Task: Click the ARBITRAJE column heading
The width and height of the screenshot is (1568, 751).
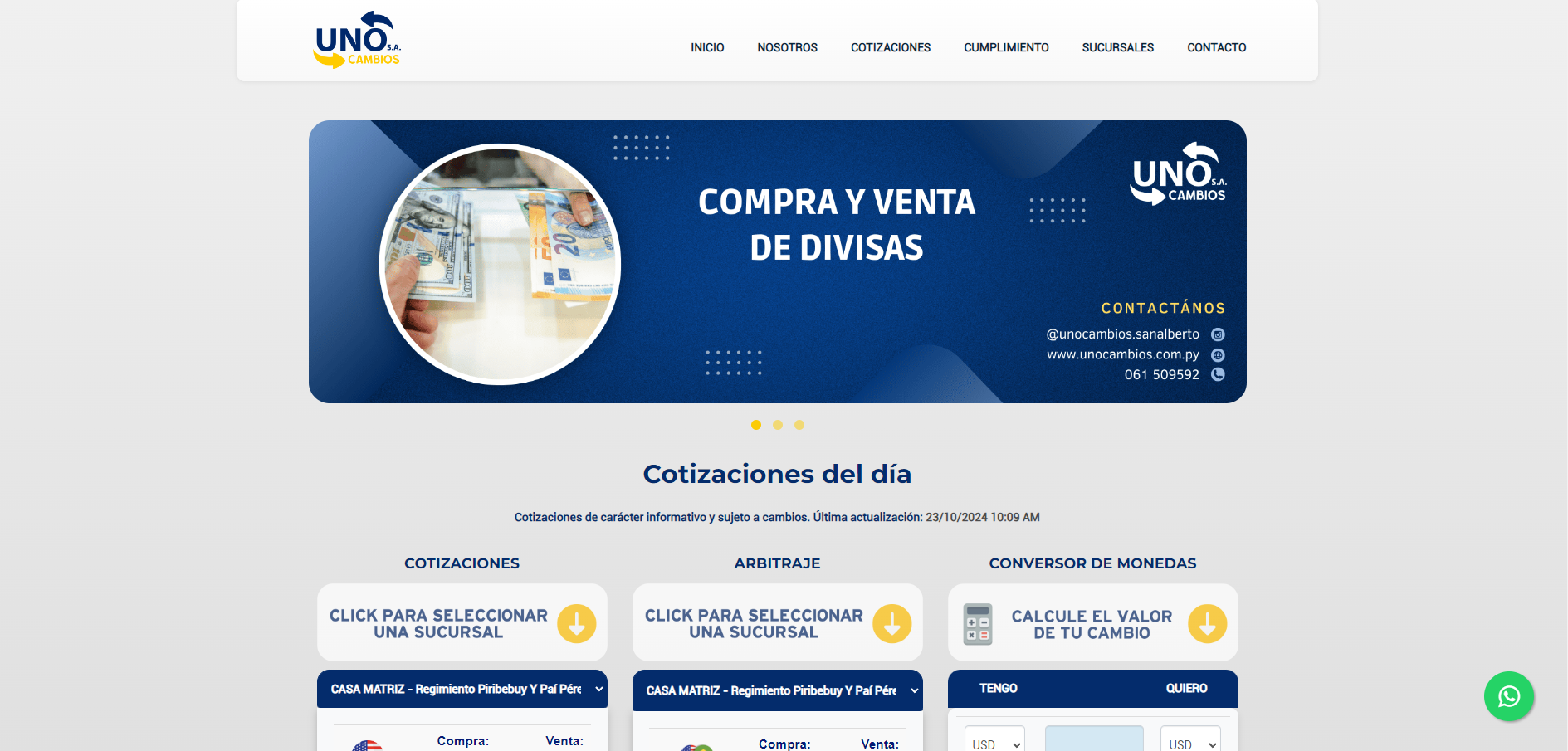Action: pyautogui.click(x=778, y=563)
